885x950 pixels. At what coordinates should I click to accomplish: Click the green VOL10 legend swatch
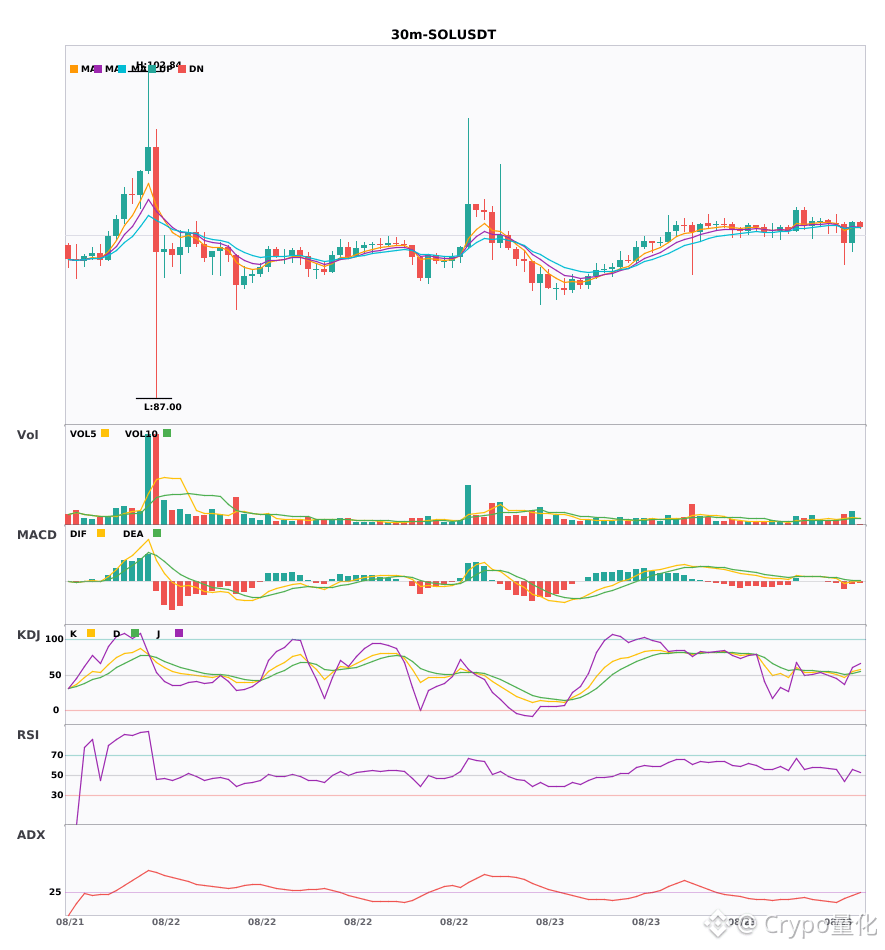[x=167, y=433]
